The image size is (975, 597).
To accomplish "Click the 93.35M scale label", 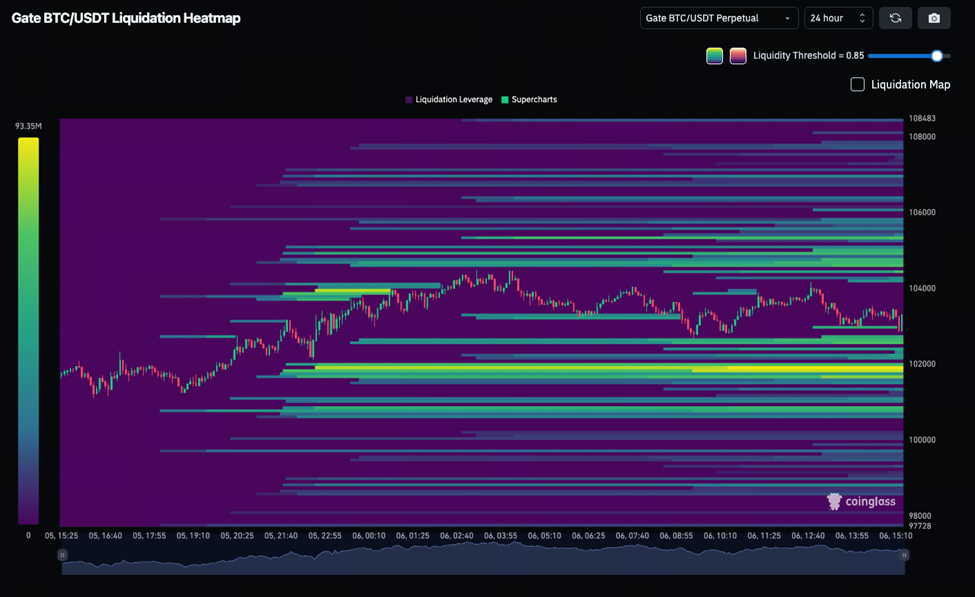I will (27, 125).
